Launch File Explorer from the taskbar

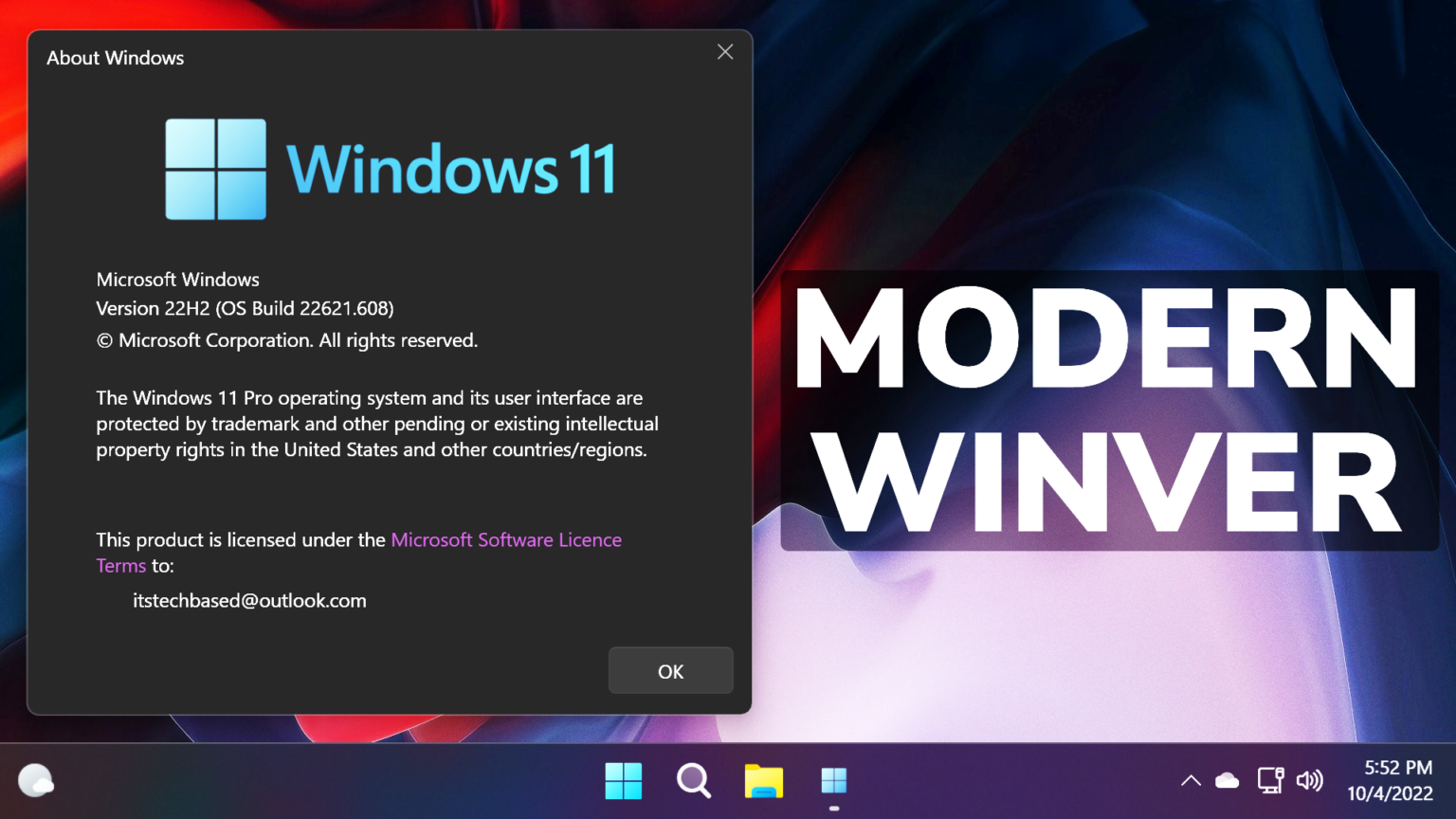(763, 780)
